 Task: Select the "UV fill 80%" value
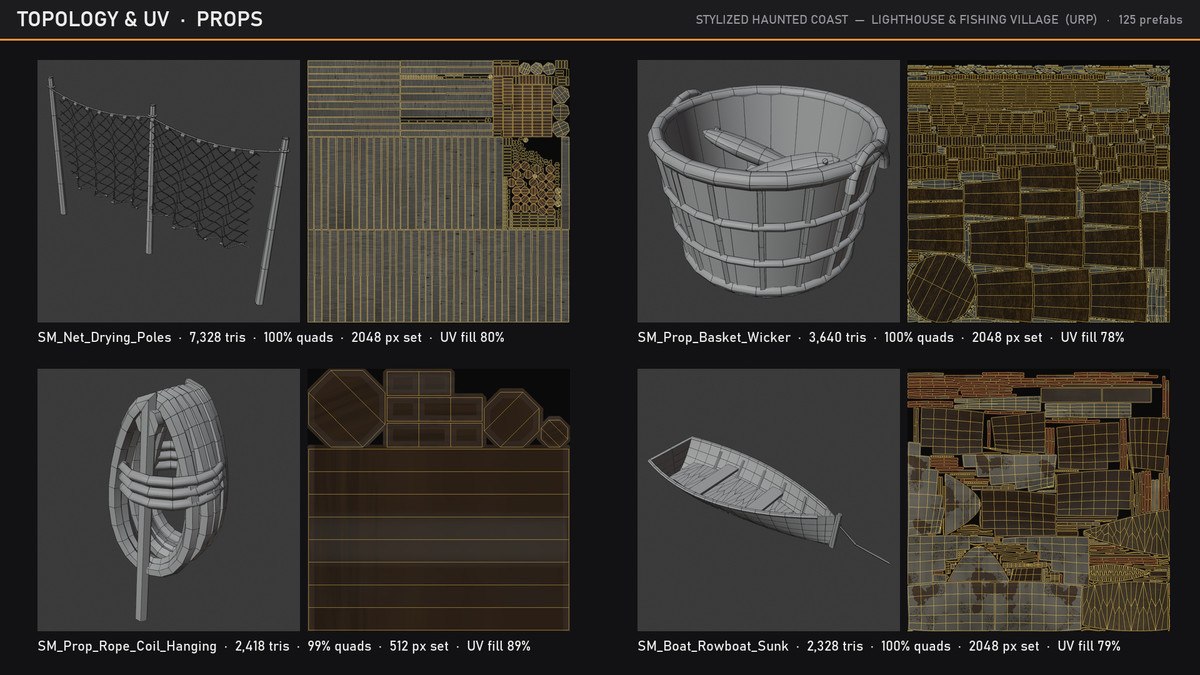(x=472, y=338)
